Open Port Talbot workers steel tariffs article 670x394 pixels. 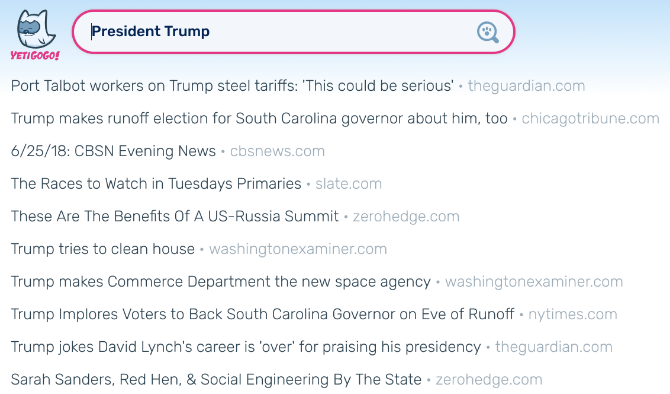point(232,86)
